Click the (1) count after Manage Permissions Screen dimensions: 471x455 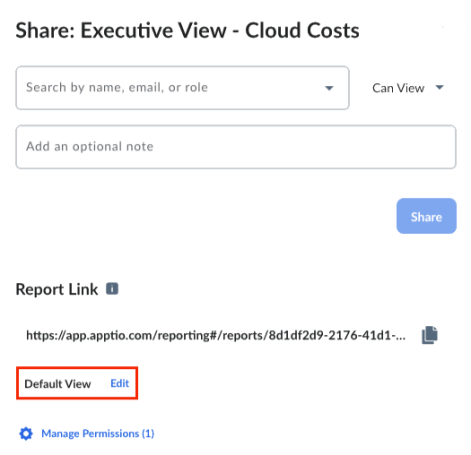point(148,433)
